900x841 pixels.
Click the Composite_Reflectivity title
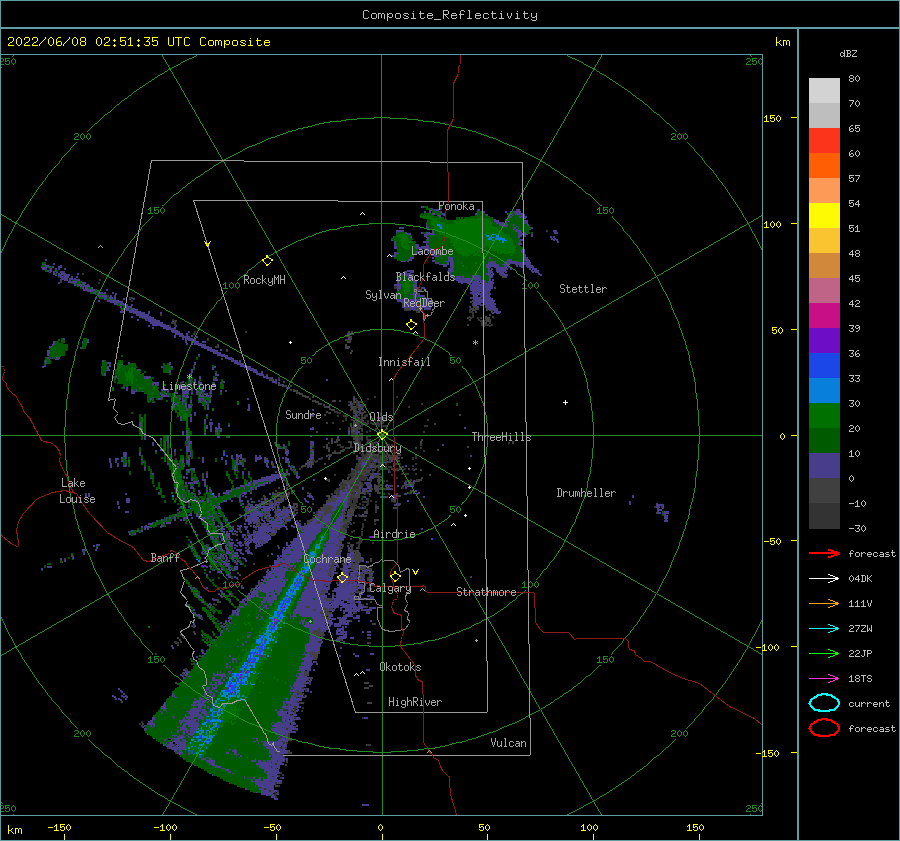pyautogui.click(x=449, y=15)
